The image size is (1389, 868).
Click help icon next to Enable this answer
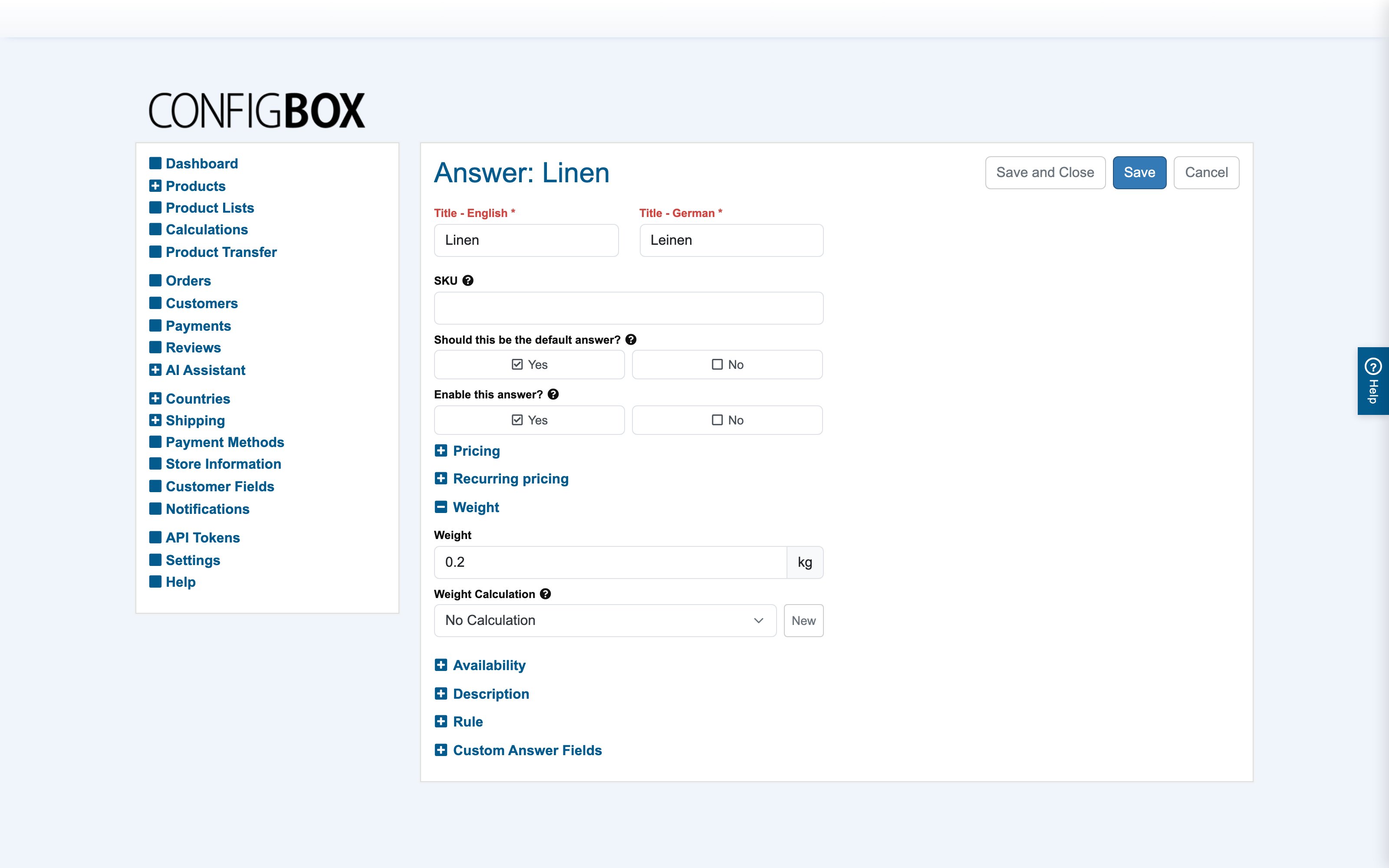click(x=553, y=395)
